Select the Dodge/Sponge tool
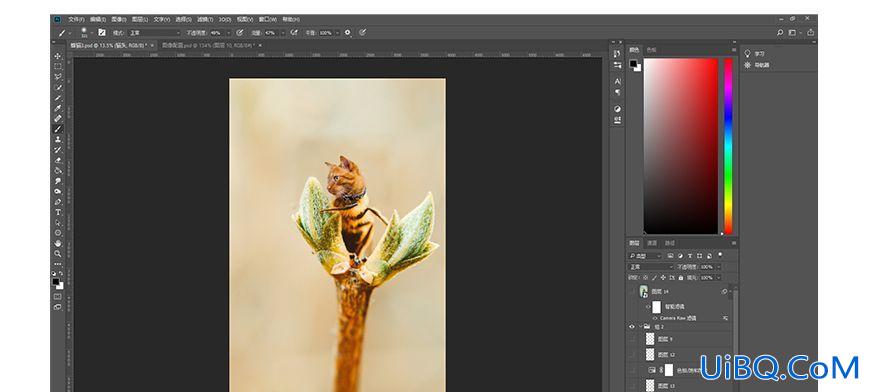 [x=58, y=191]
